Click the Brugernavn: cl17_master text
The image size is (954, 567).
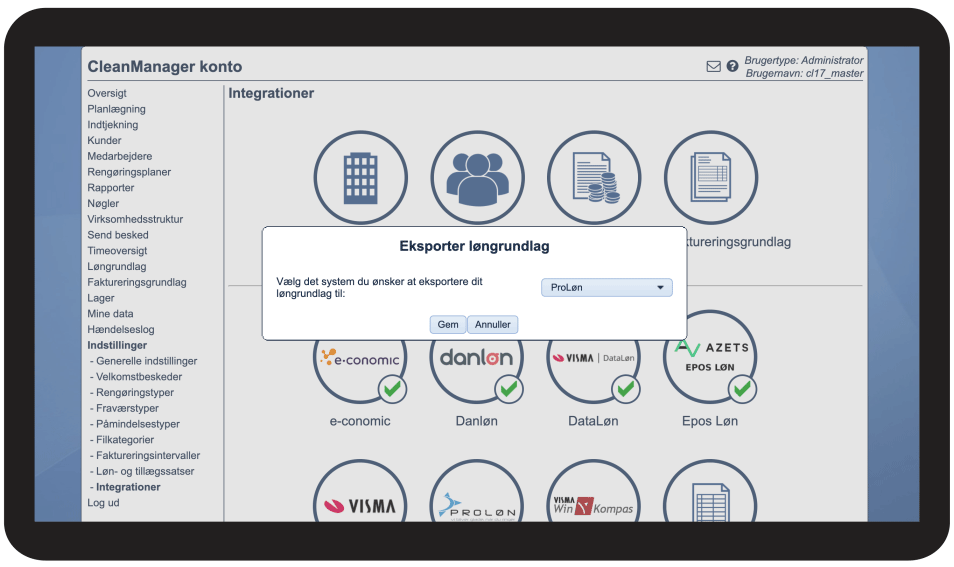(804, 74)
